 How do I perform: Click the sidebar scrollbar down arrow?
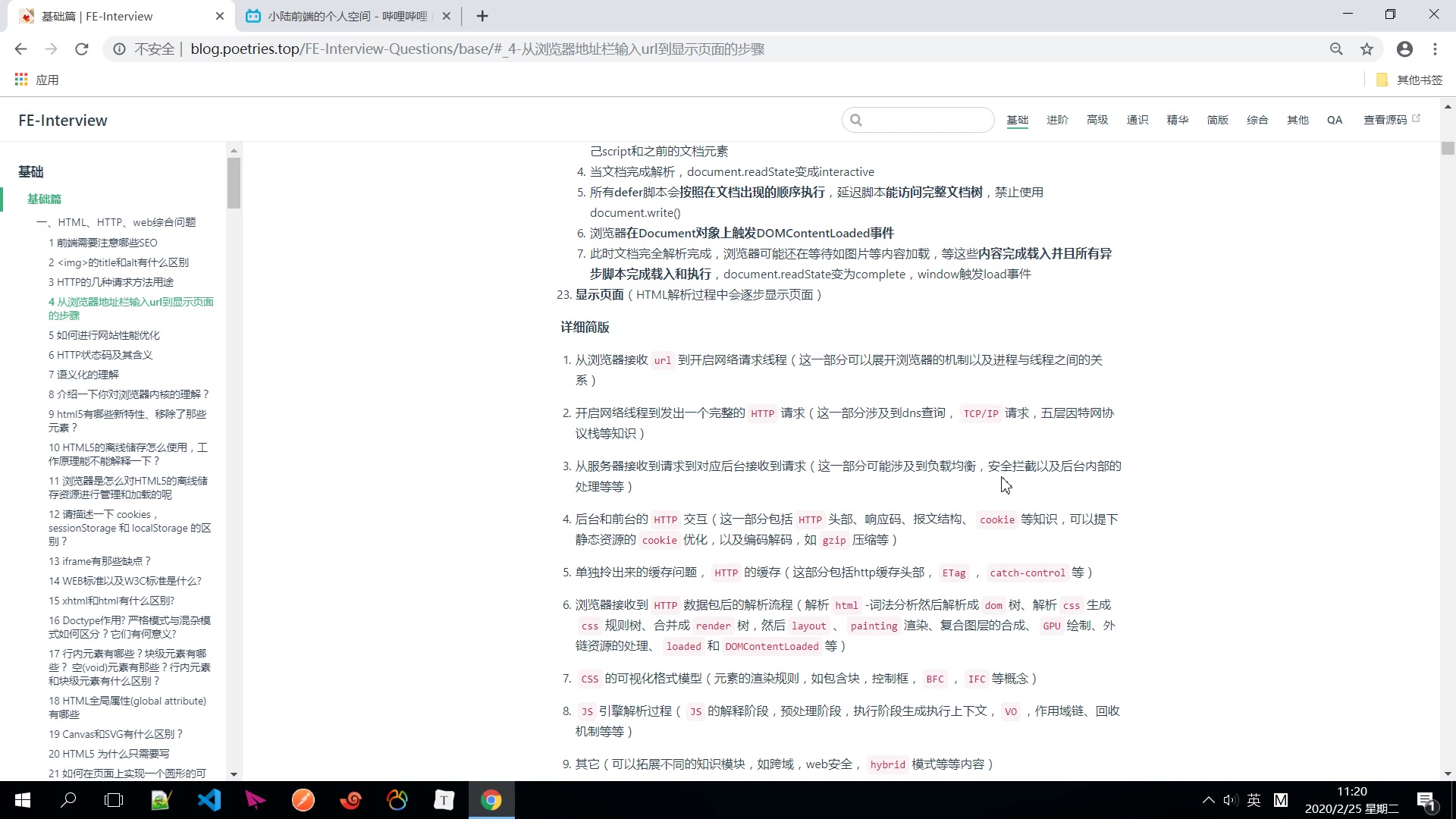pyautogui.click(x=234, y=774)
